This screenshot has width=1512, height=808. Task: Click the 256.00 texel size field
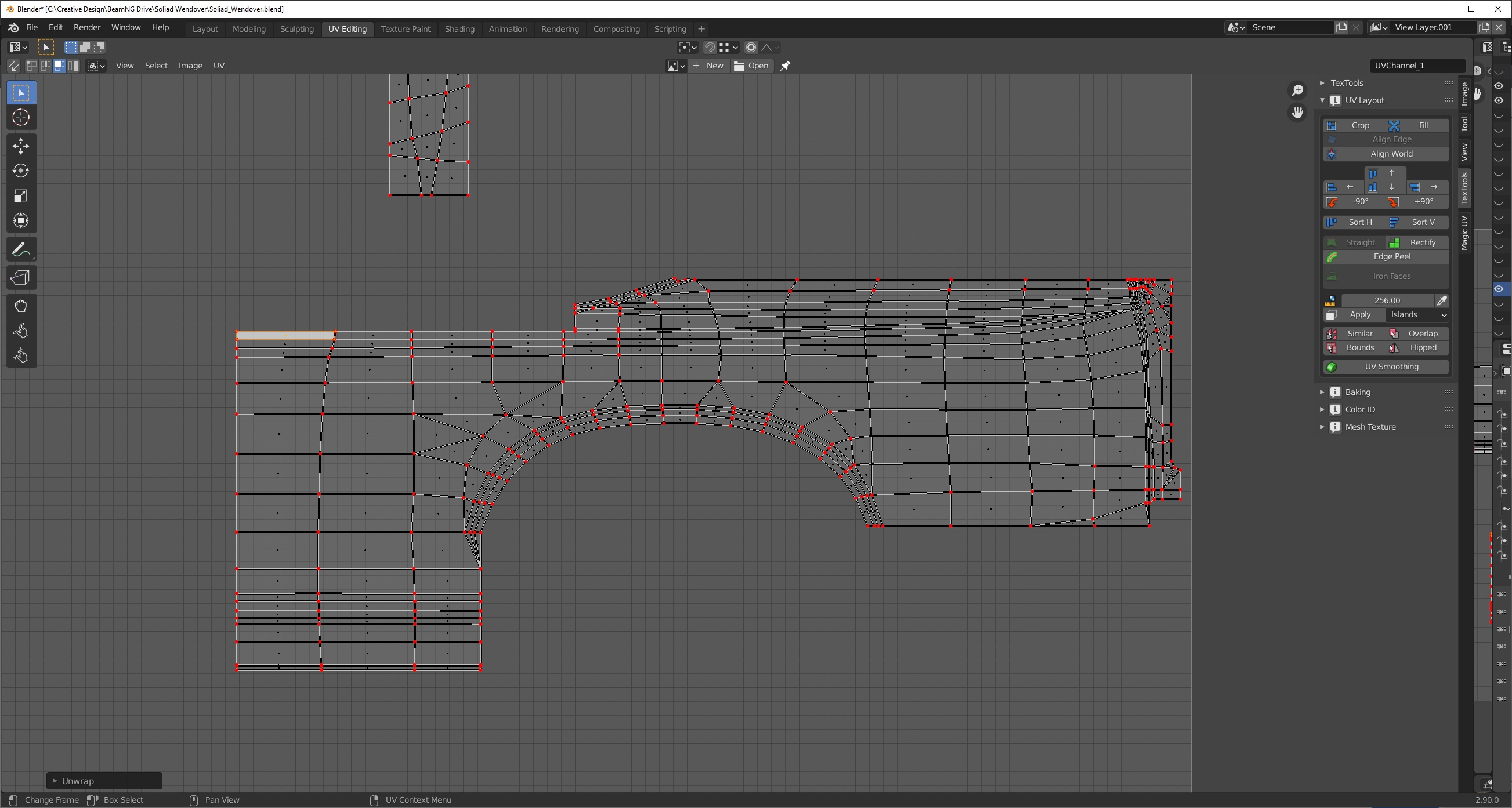pos(1387,300)
